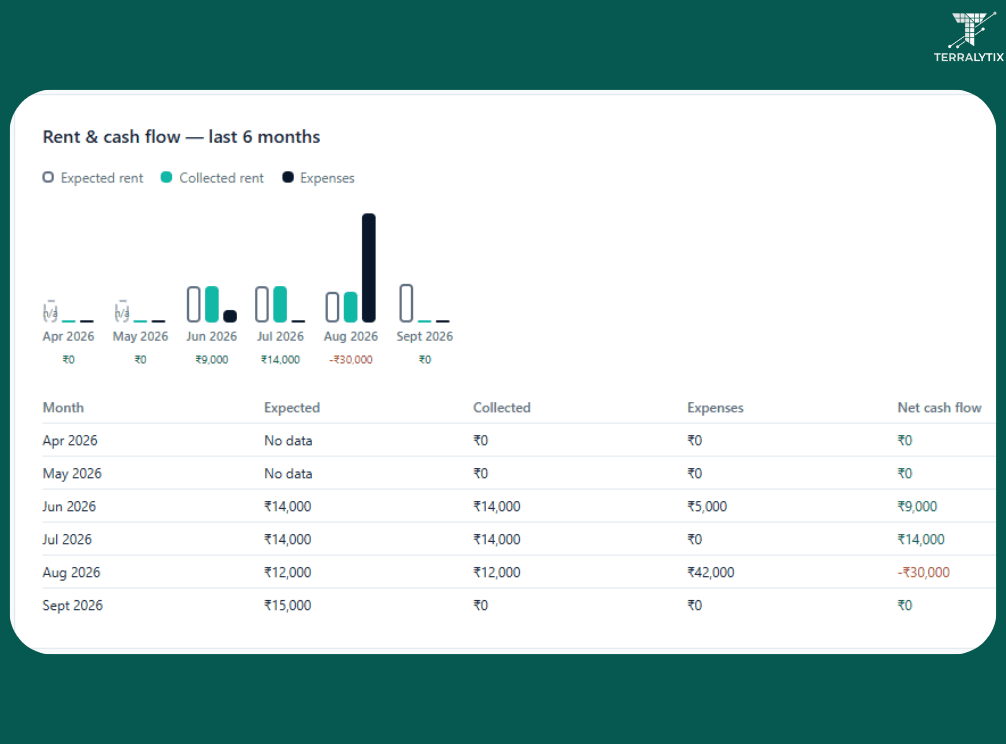Click the 'May 2026' chart axis label
The height and width of the screenshot is (744, 1006).
(140, 336)
